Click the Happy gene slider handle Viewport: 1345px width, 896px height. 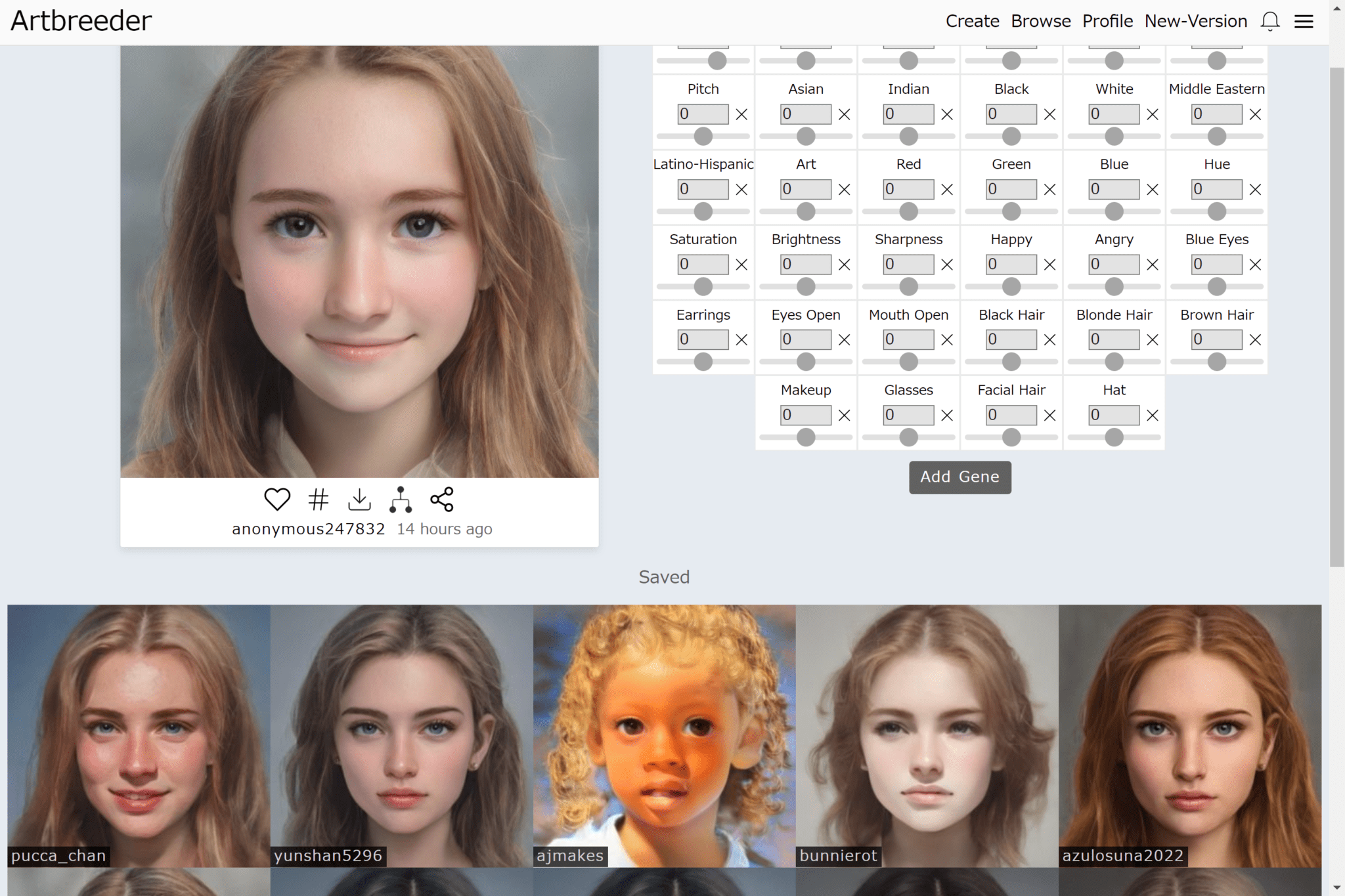coord(1011,287)
